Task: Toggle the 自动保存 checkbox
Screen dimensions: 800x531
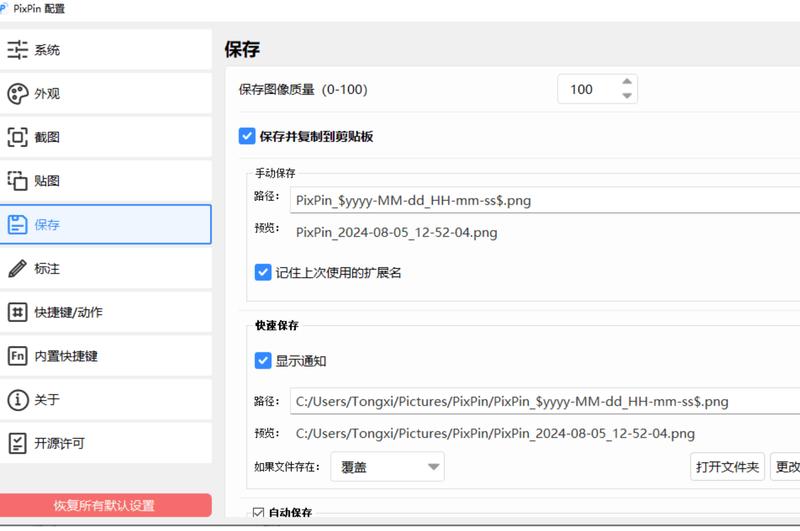Action: 258,512
